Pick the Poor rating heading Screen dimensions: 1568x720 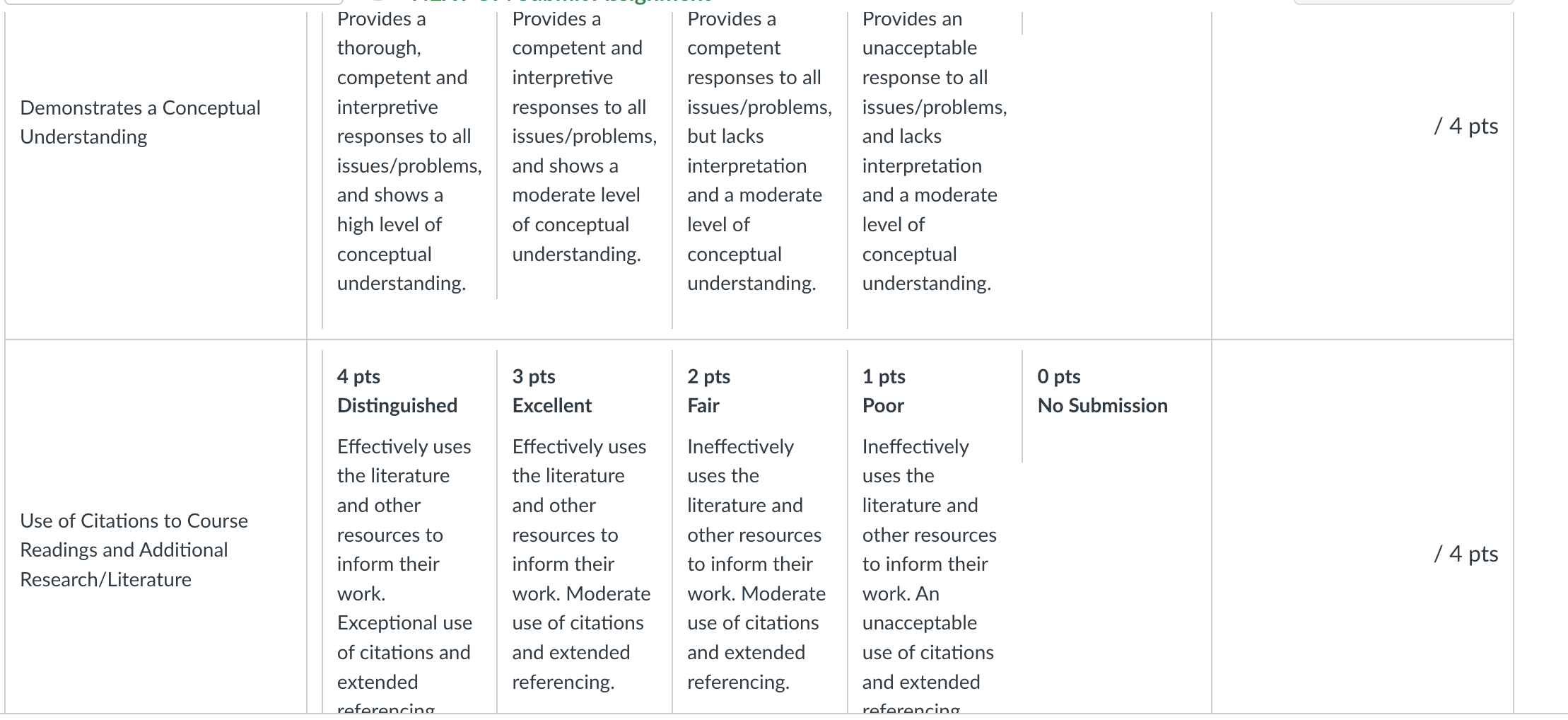tap(883, 405)
